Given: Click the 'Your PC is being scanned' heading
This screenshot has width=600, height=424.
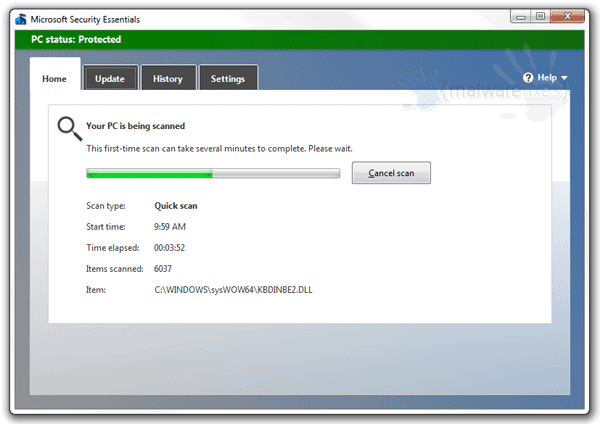Looking at the screenshot, I should tap(135, 126).
